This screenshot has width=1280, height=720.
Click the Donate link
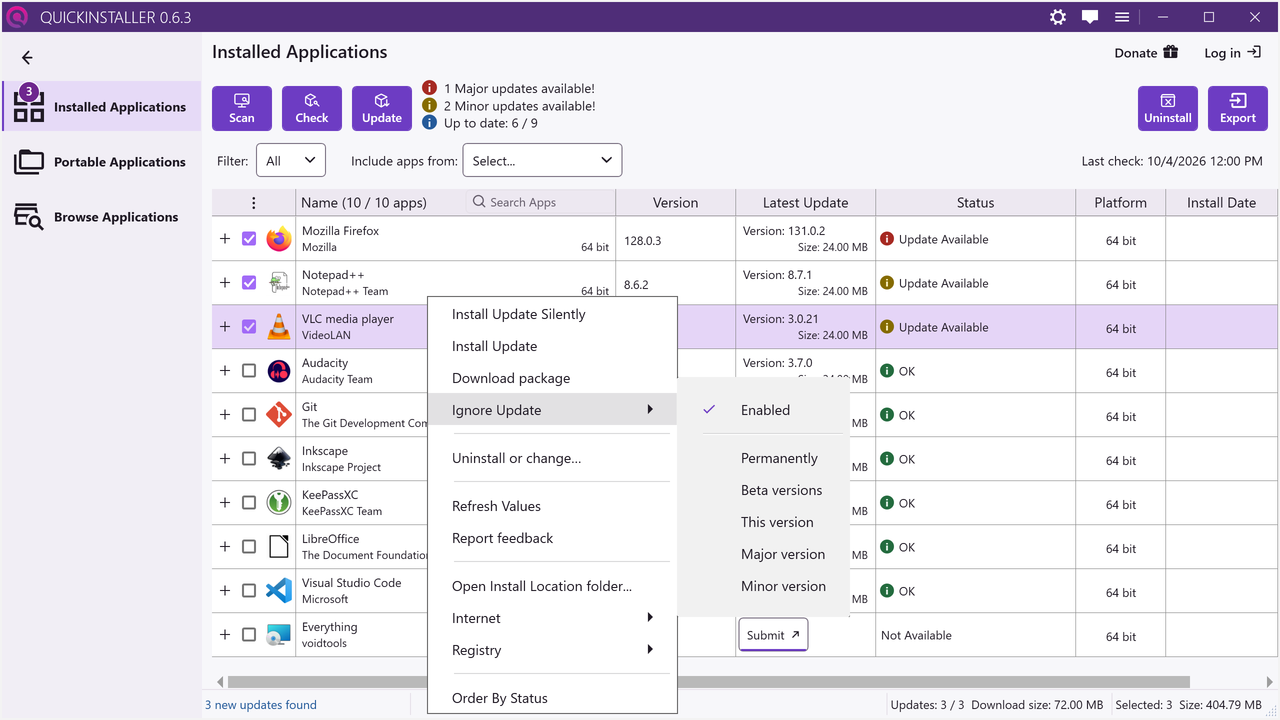click(x=1146, y=53)
